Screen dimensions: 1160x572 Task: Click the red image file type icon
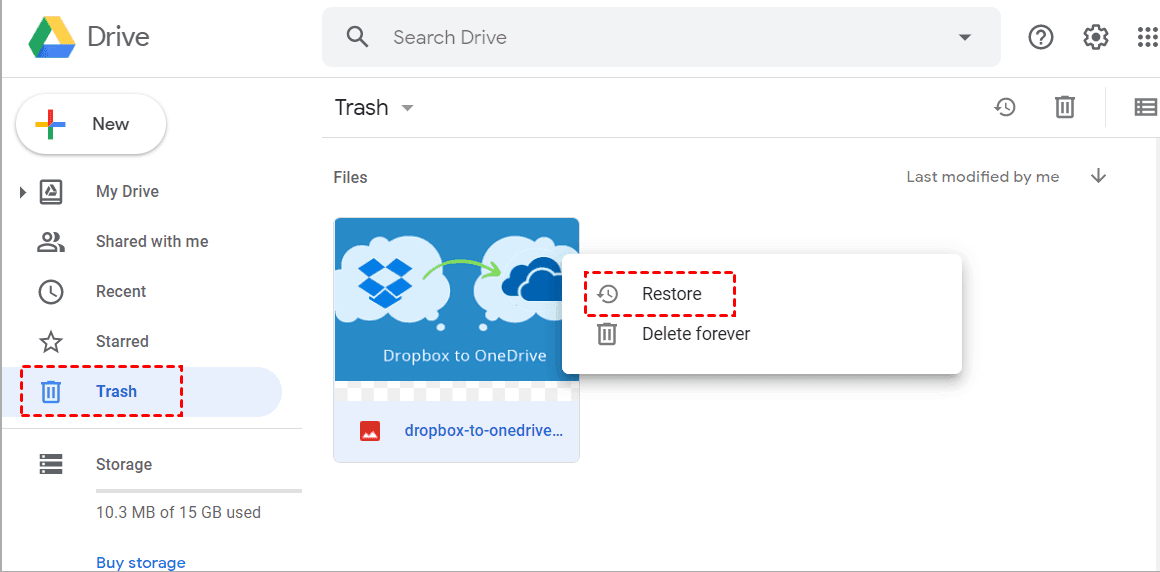click(370, 431)
